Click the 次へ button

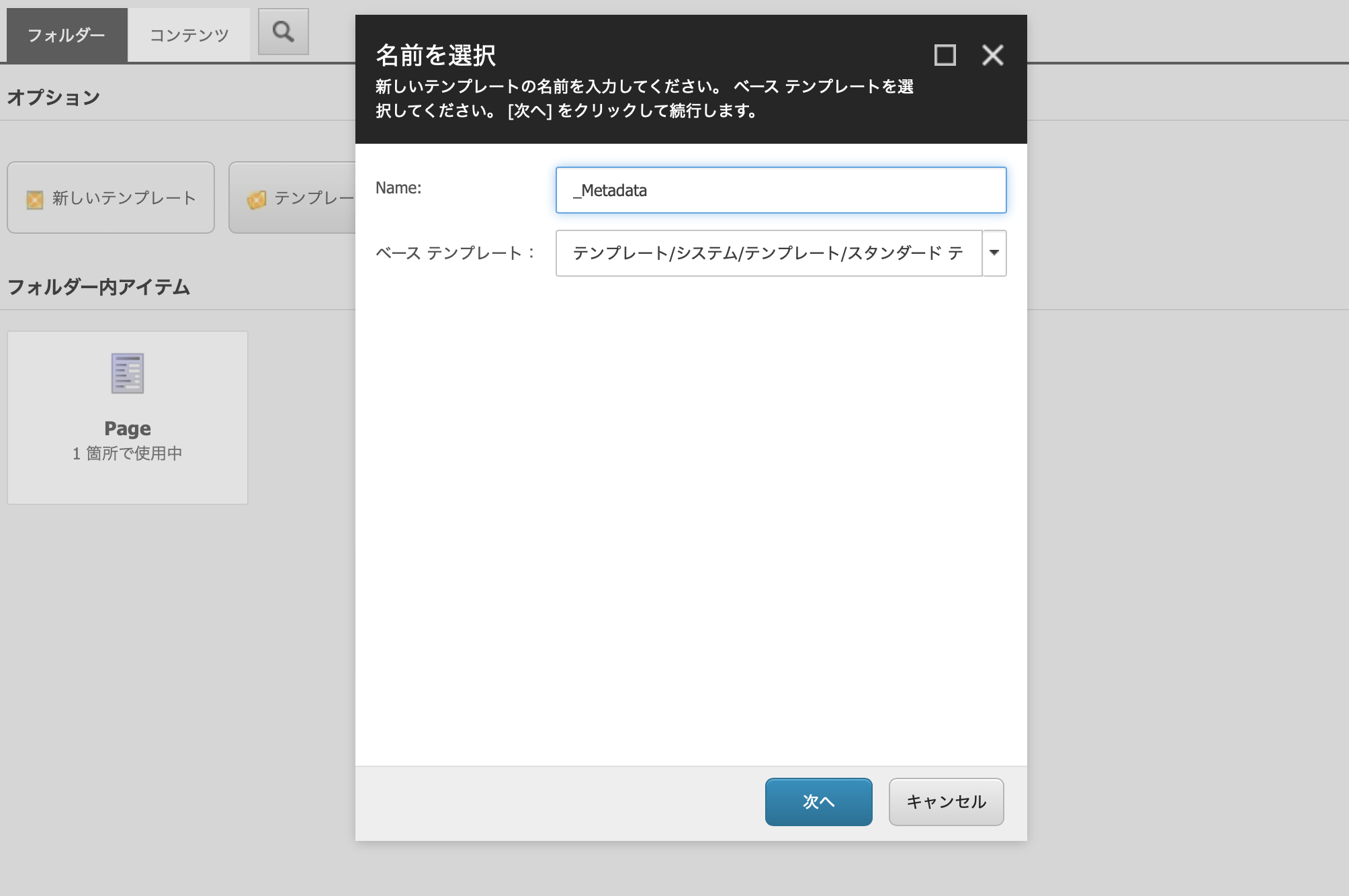click(818, 802)
